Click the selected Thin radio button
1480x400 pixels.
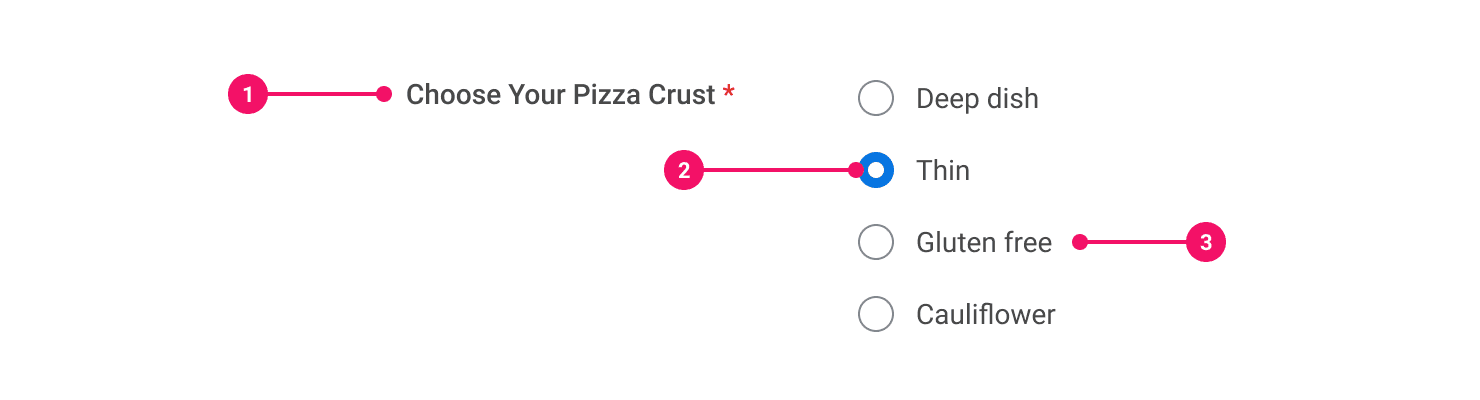tap(877, 171)
